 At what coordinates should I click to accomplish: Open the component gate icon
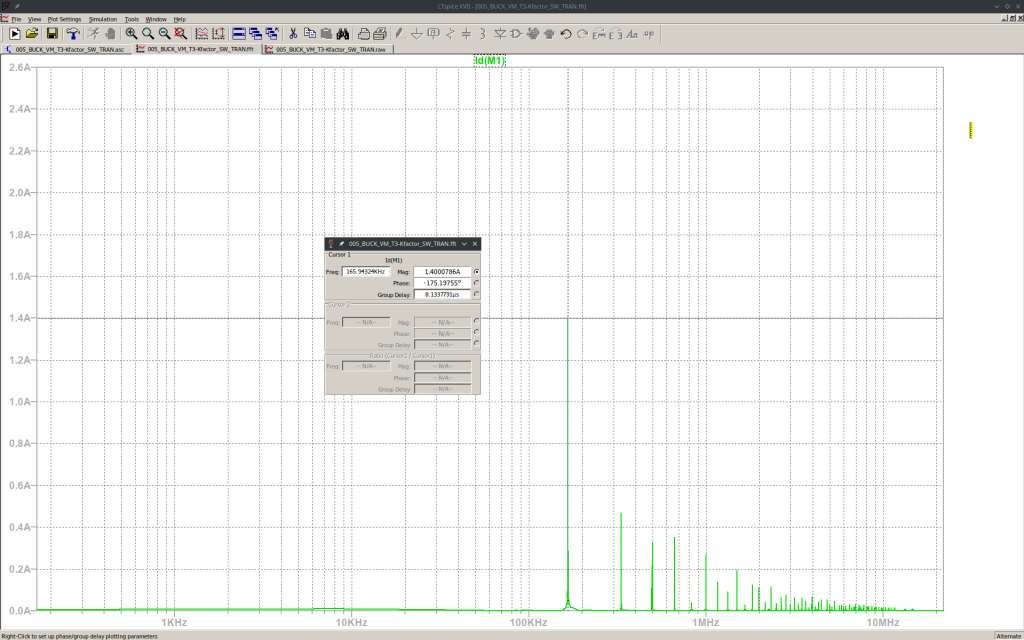516,33
